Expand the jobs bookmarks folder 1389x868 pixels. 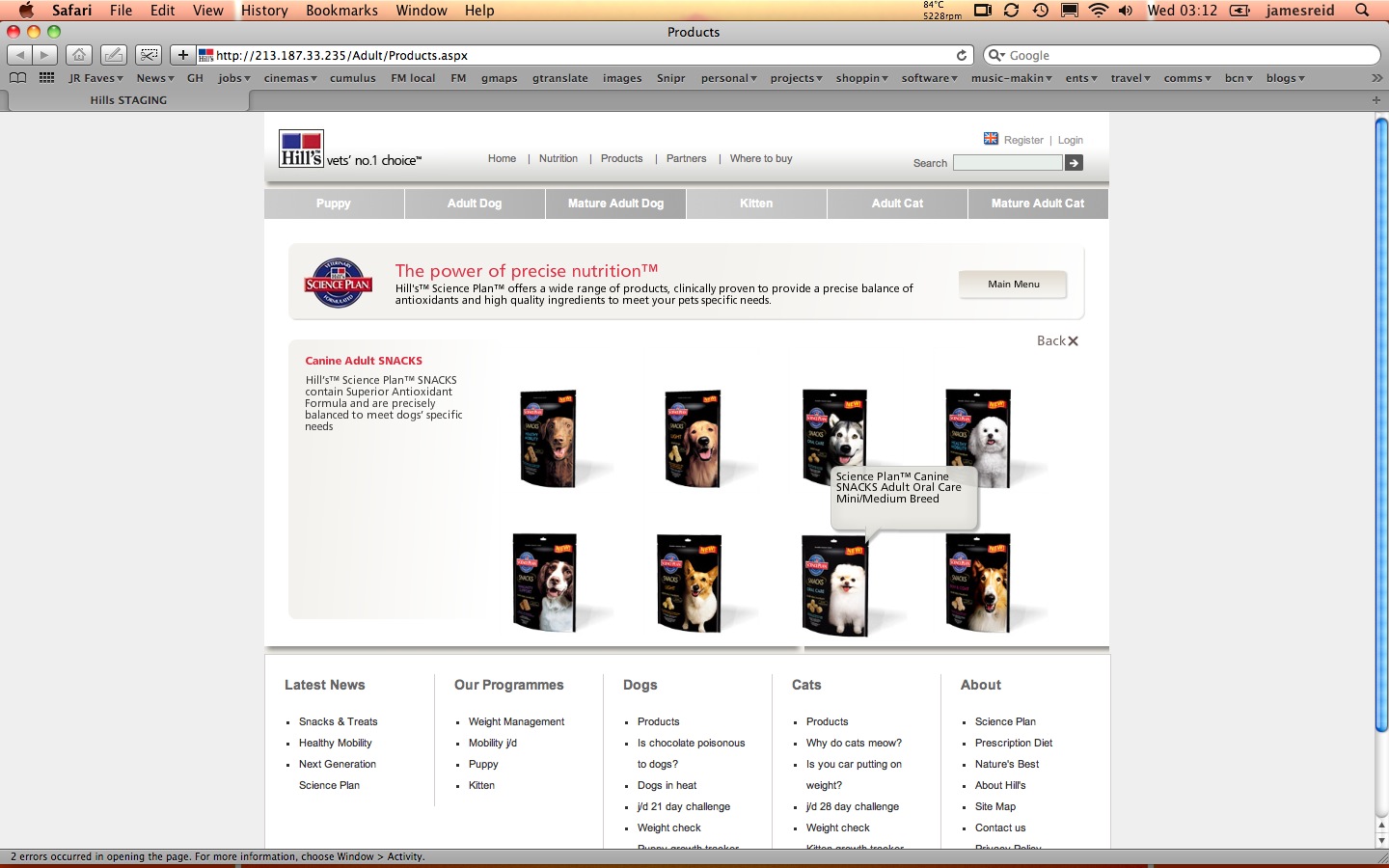(x=234, y=78)
